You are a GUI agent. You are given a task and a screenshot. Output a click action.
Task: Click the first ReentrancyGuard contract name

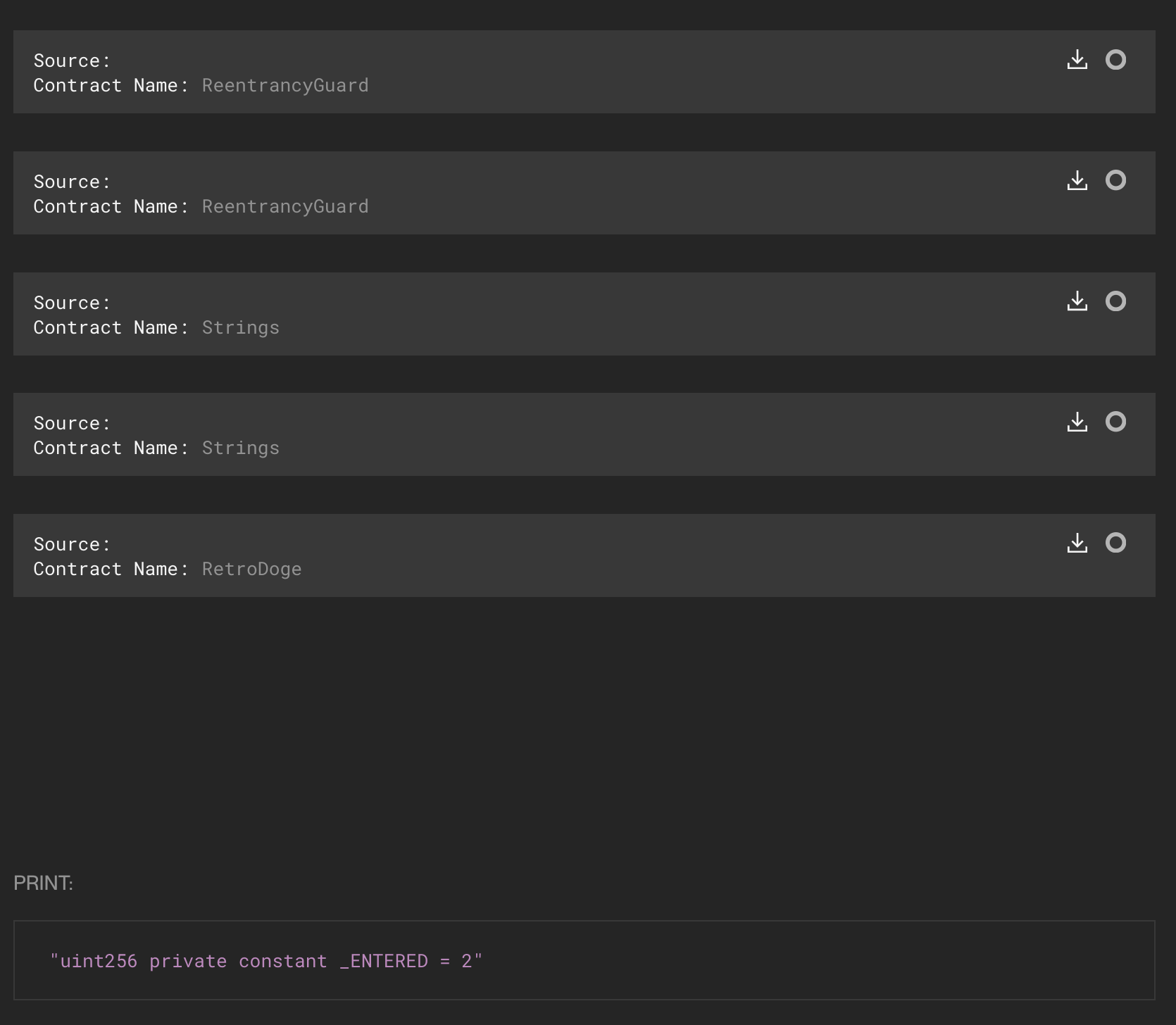tap(285, 85)
